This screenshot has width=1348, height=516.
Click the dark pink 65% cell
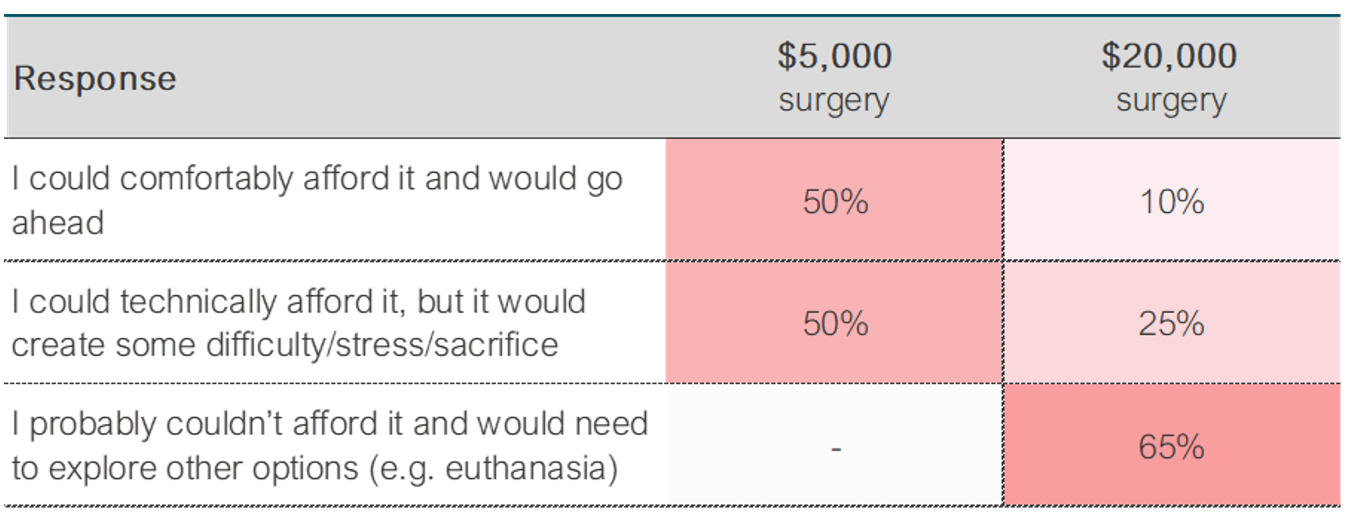(x=1171, y=447)
